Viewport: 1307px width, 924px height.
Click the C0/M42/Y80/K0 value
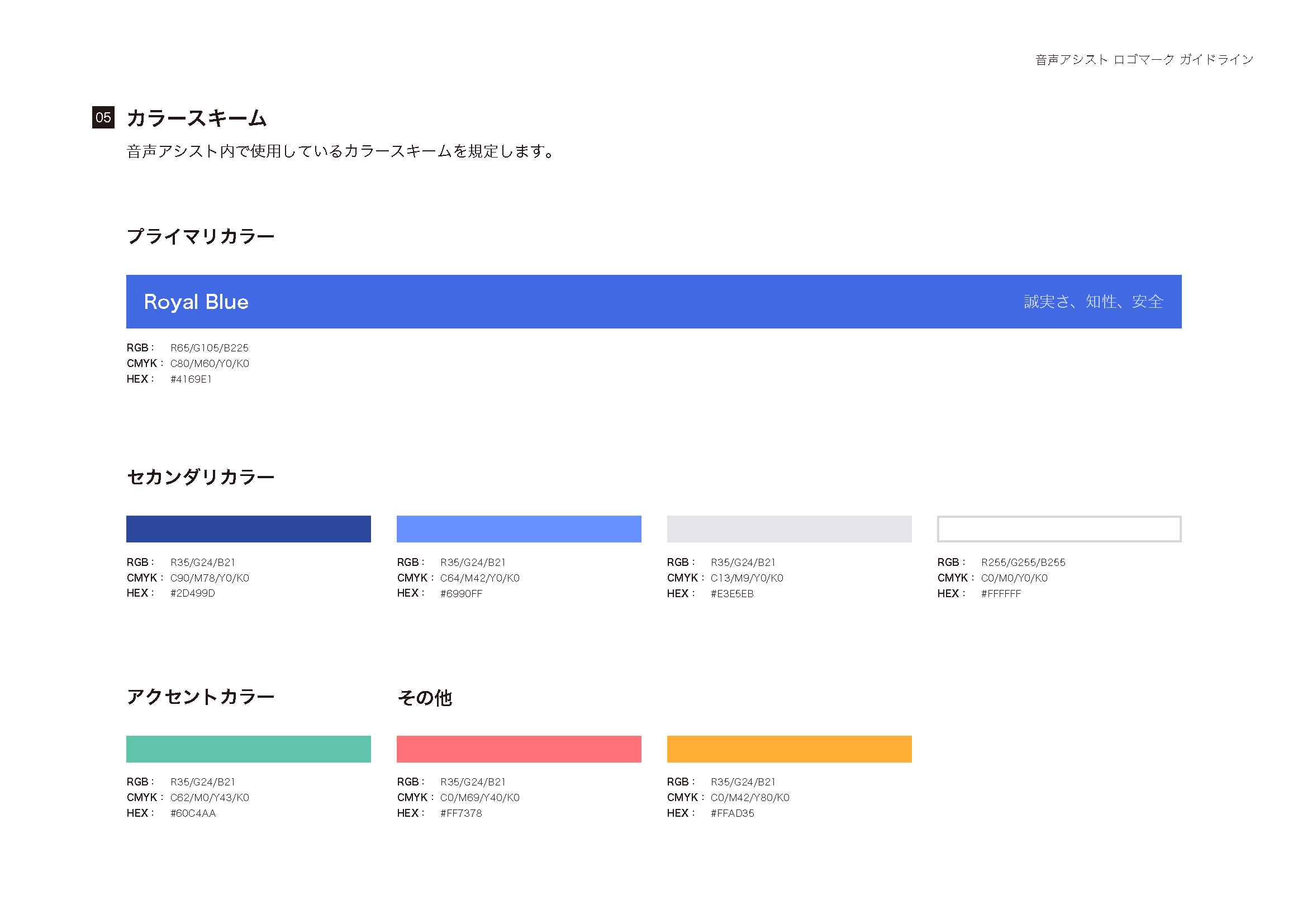(750, 798)
